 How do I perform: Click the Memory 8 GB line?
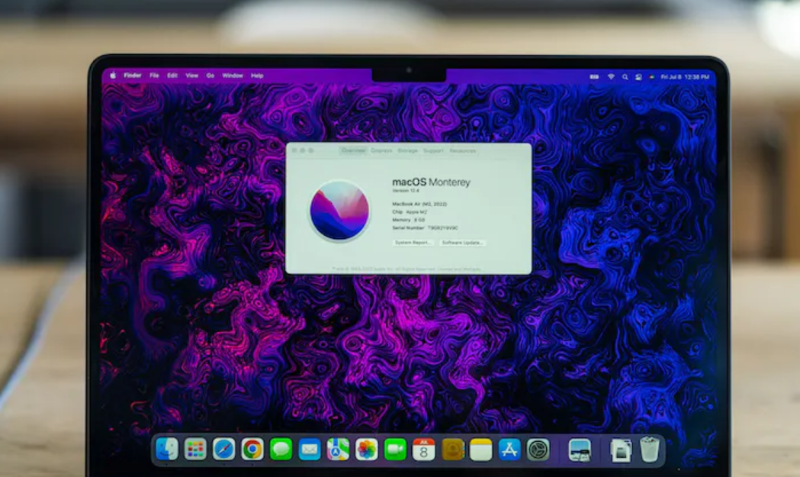coord(409,220)
